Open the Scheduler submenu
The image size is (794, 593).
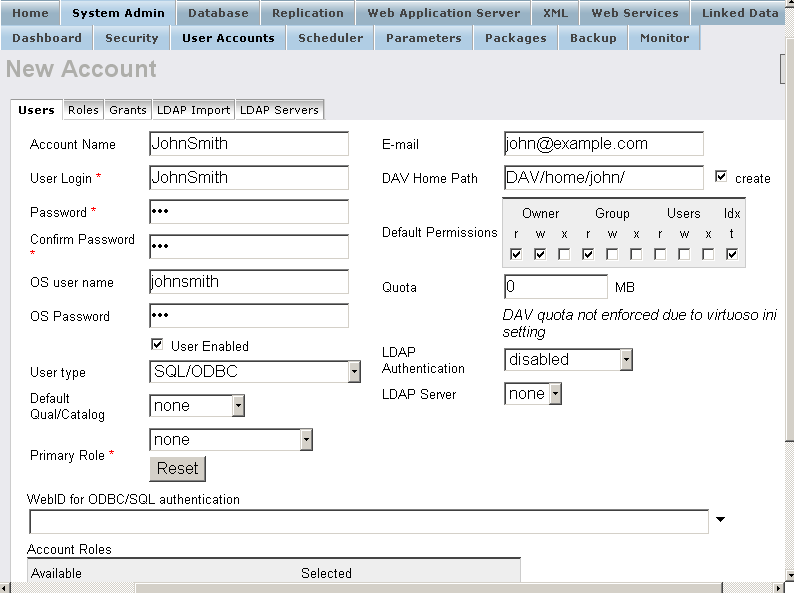tap(331, 38)
